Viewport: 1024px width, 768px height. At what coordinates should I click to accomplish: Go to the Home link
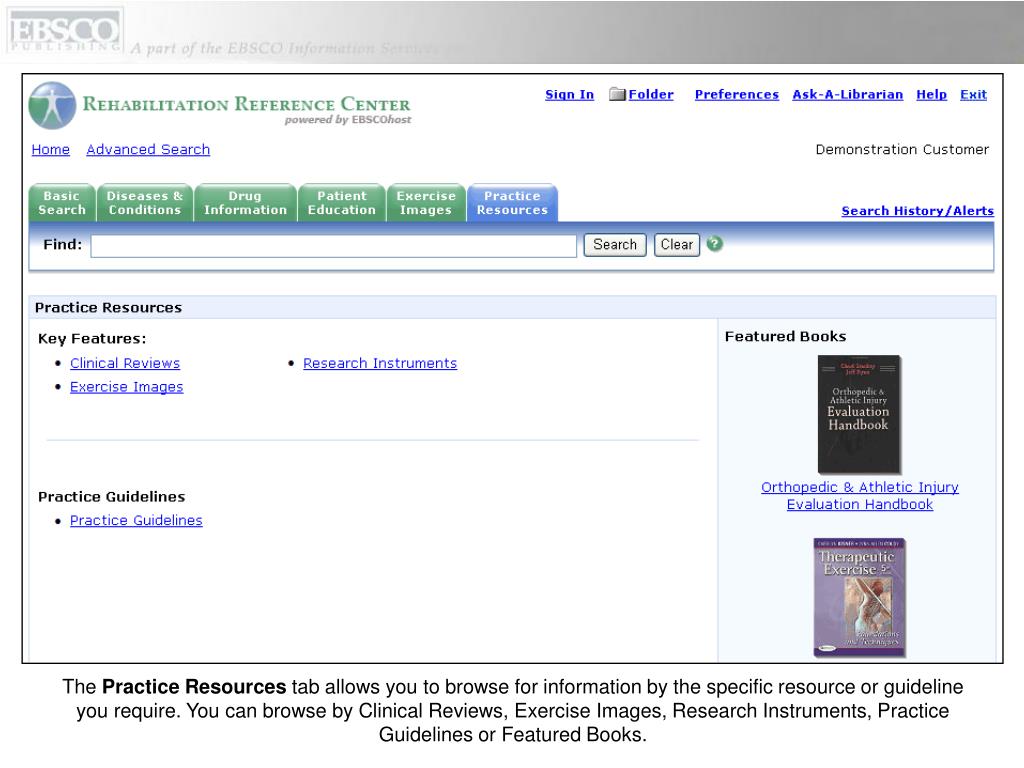pyautogui.click(x=50, y=150)
